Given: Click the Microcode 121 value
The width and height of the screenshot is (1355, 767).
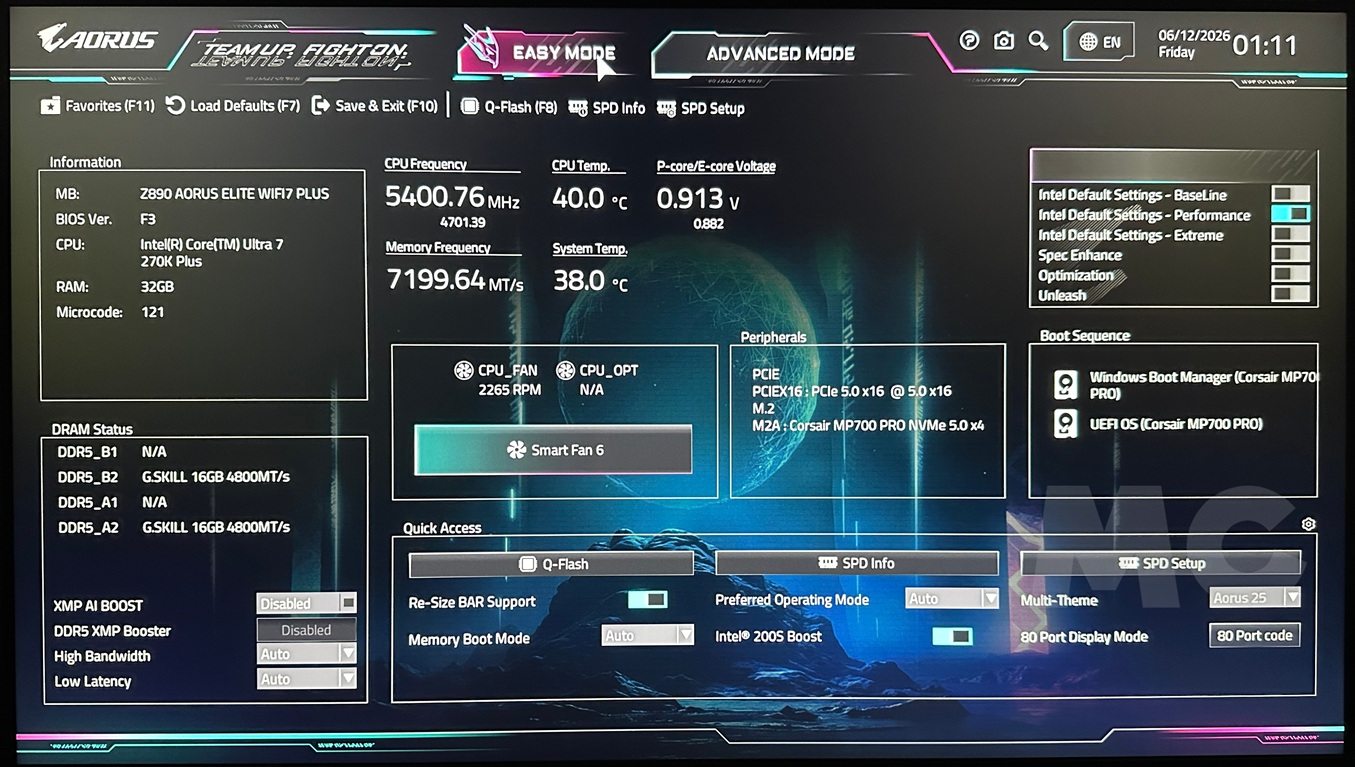Looking at the screenshot, I should coord(152,312).
